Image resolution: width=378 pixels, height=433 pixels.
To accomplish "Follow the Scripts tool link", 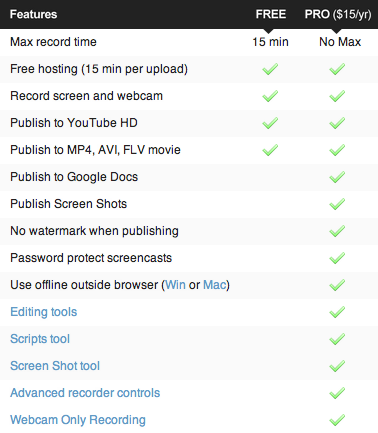I will 40,339.
